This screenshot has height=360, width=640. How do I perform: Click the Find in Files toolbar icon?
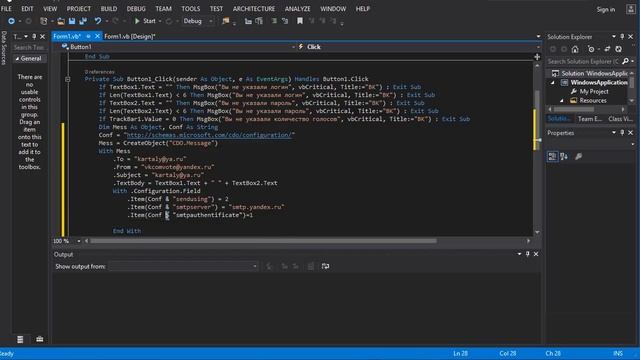pyautogui.click(x=225, y=21)
